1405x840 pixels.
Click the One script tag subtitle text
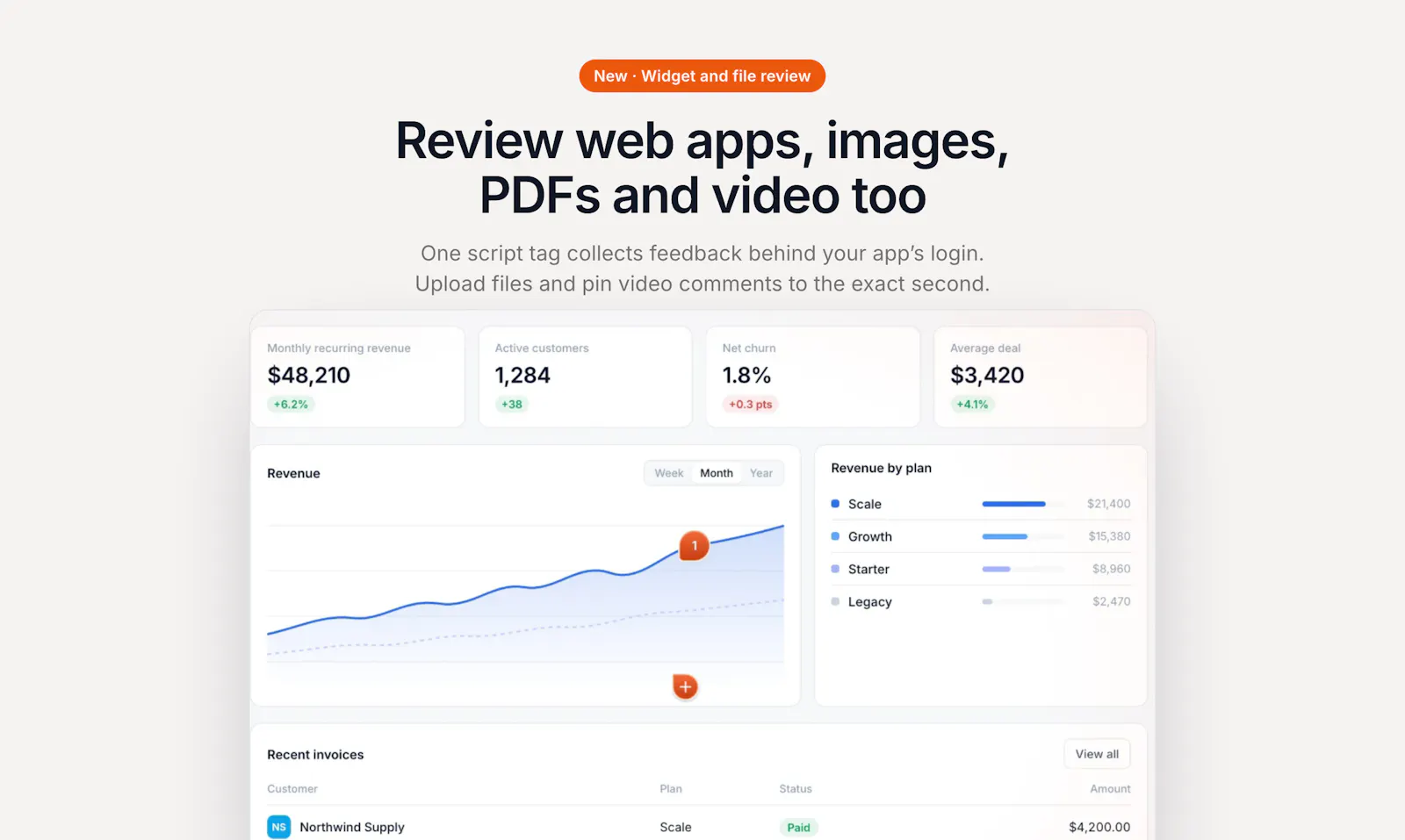[x=702, y=269]
